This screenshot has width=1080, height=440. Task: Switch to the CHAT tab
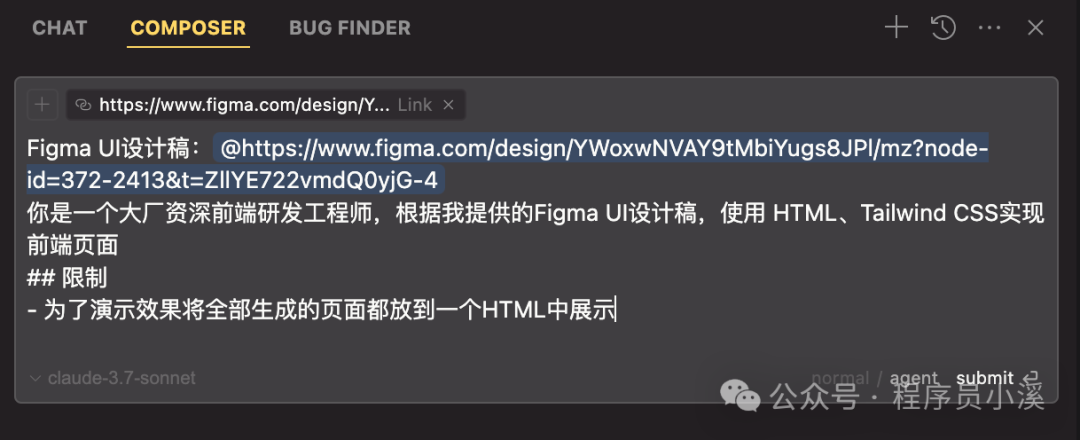coord(60,28)
